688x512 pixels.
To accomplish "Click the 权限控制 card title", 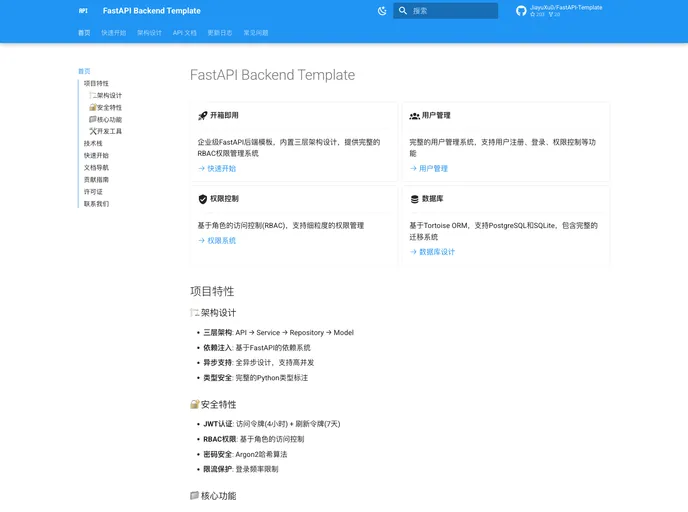I will pyautogui.click(x=224, y=199).
